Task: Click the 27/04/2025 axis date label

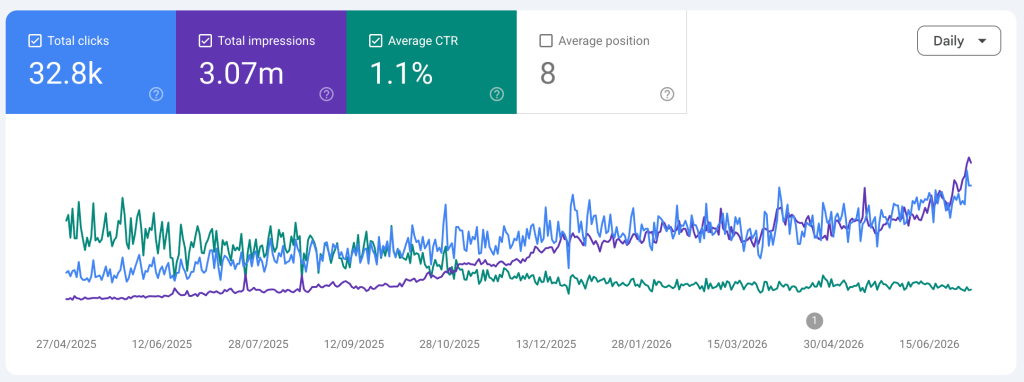Action: (x=66, y=344)
